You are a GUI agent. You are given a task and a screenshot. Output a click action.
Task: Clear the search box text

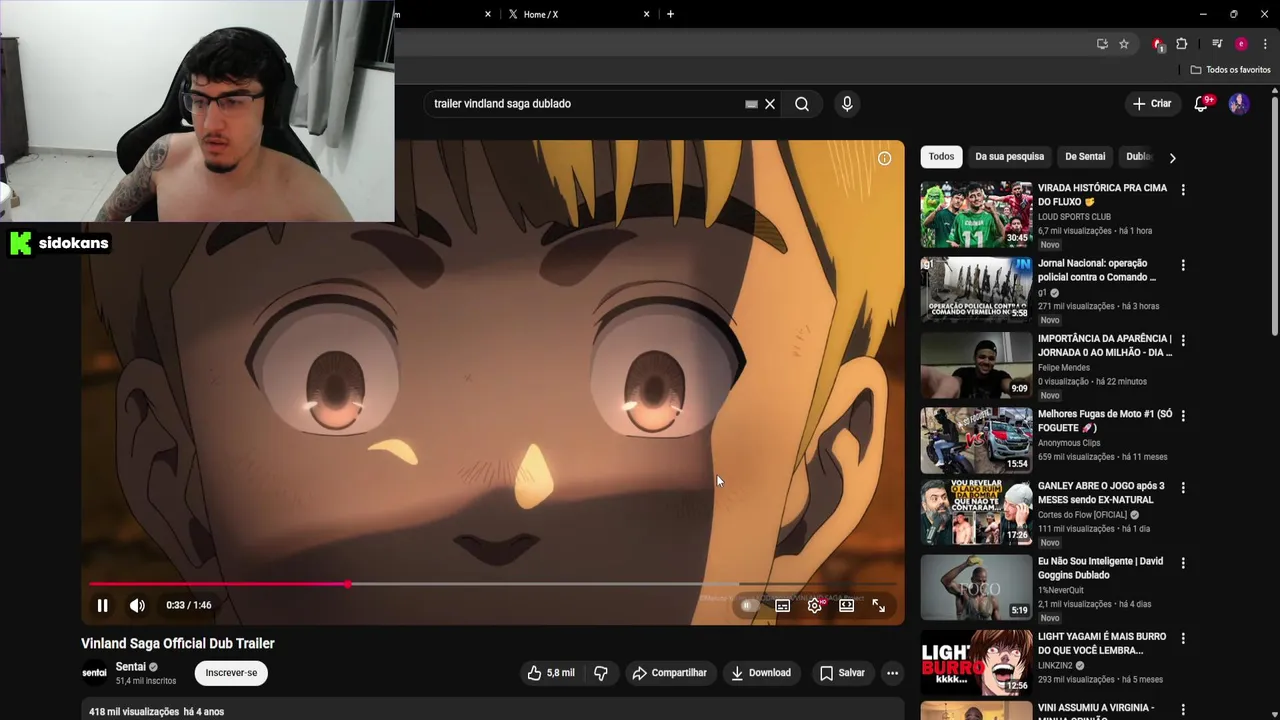[770, 104]
